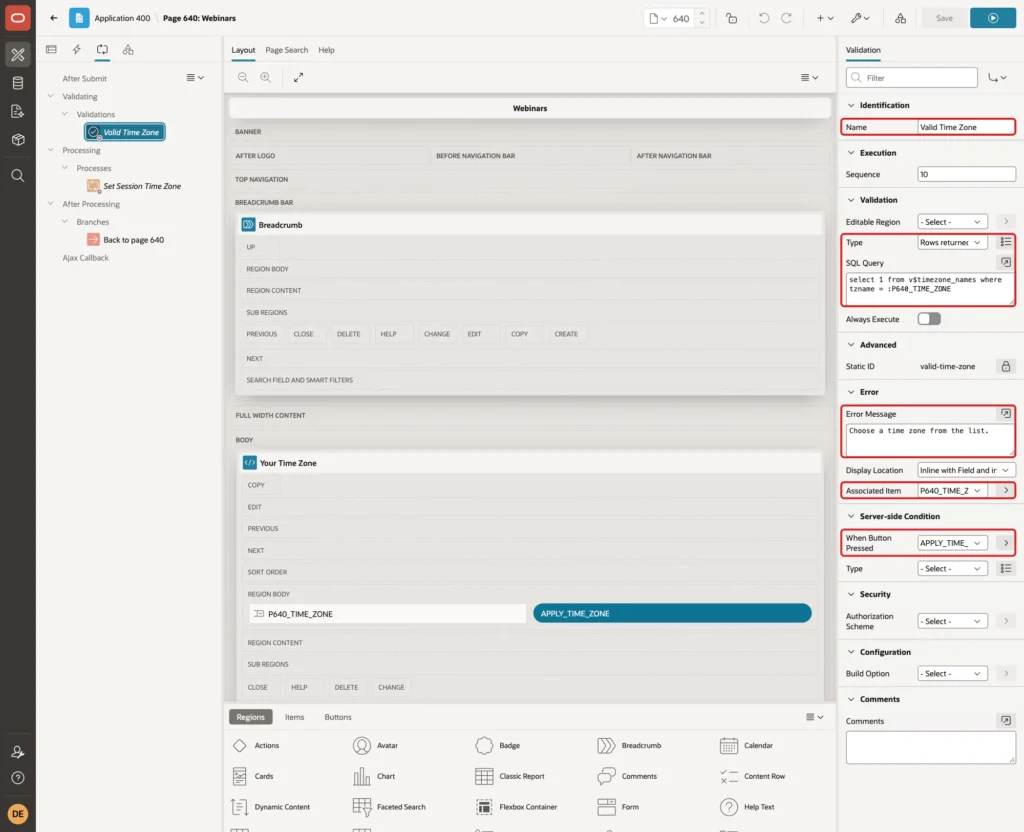Open the Help tab
1024x832 pixels.
point(327,50)
